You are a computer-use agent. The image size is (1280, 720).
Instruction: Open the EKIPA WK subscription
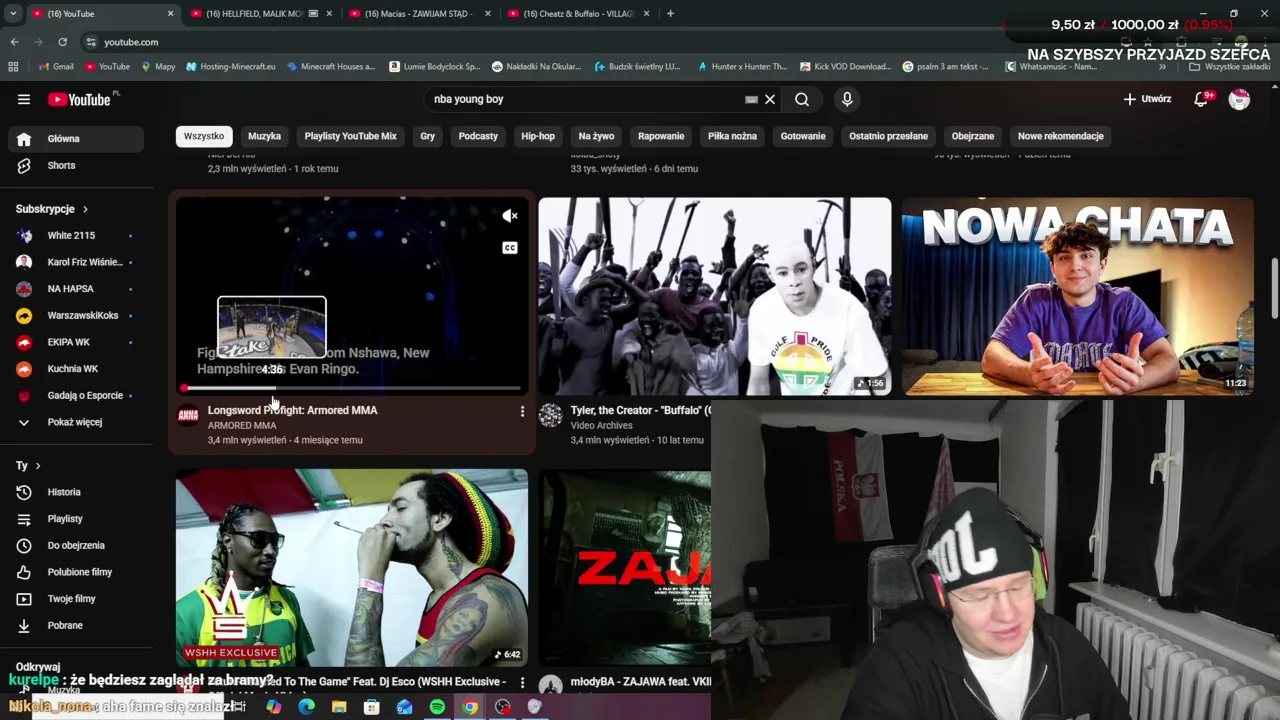[x=77, y=342]
